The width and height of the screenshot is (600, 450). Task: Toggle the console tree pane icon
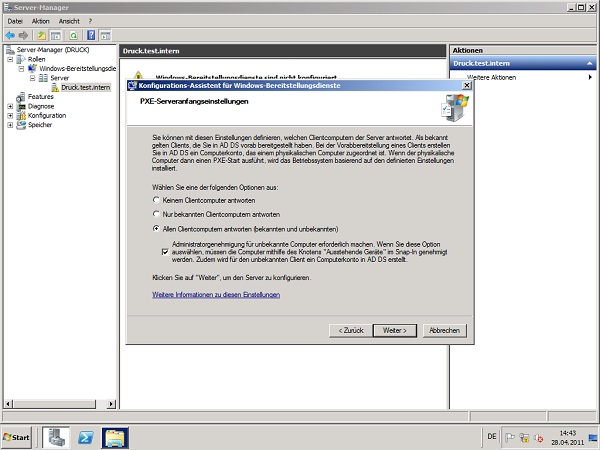[x=56, y=36]
